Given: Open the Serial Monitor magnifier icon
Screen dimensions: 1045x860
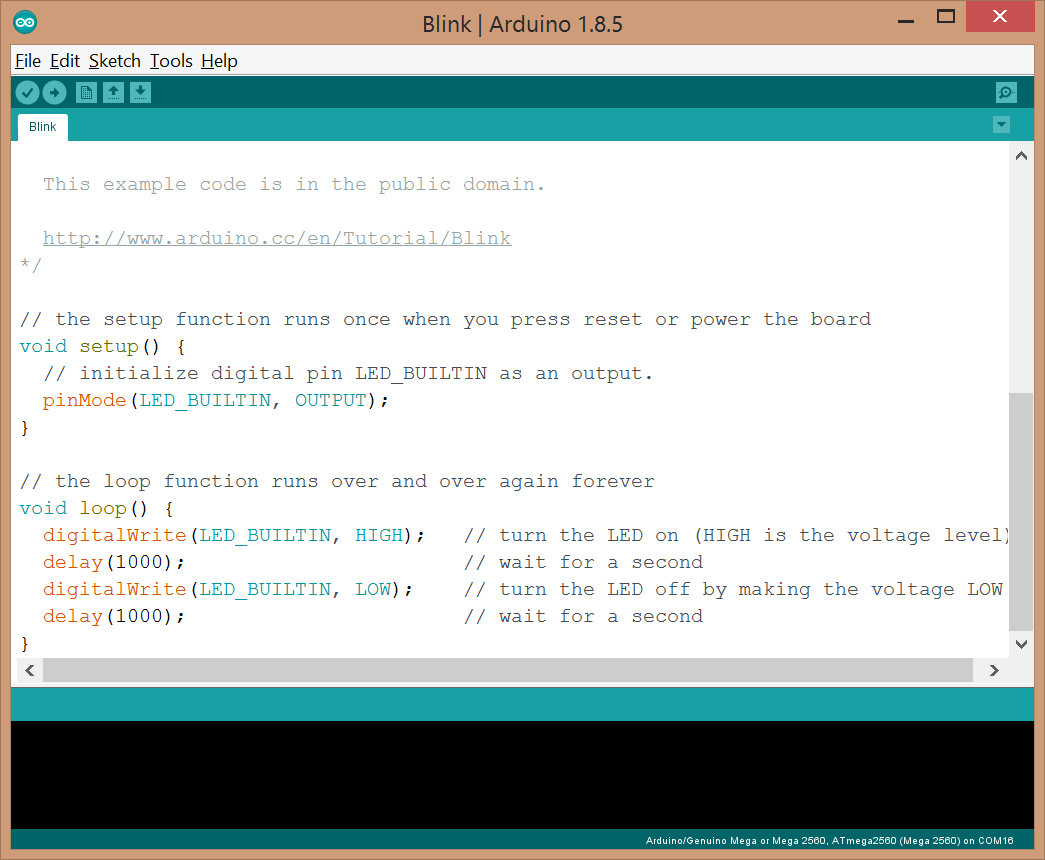Looking at the screenshot, I should point(1006,93).
